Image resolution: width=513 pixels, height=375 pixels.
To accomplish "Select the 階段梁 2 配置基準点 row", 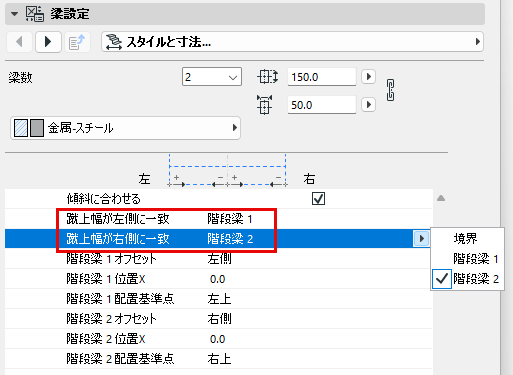I will pos(218,359).
